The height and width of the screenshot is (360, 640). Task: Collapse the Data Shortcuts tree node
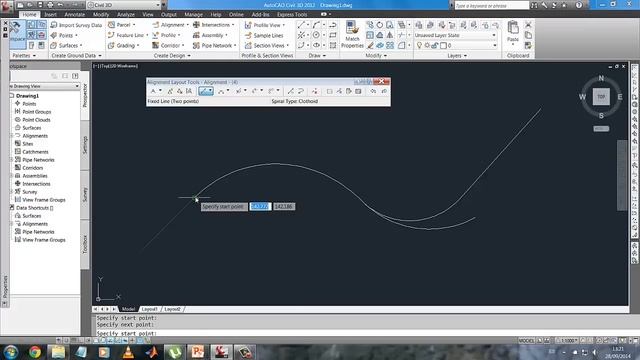(11, 208)
